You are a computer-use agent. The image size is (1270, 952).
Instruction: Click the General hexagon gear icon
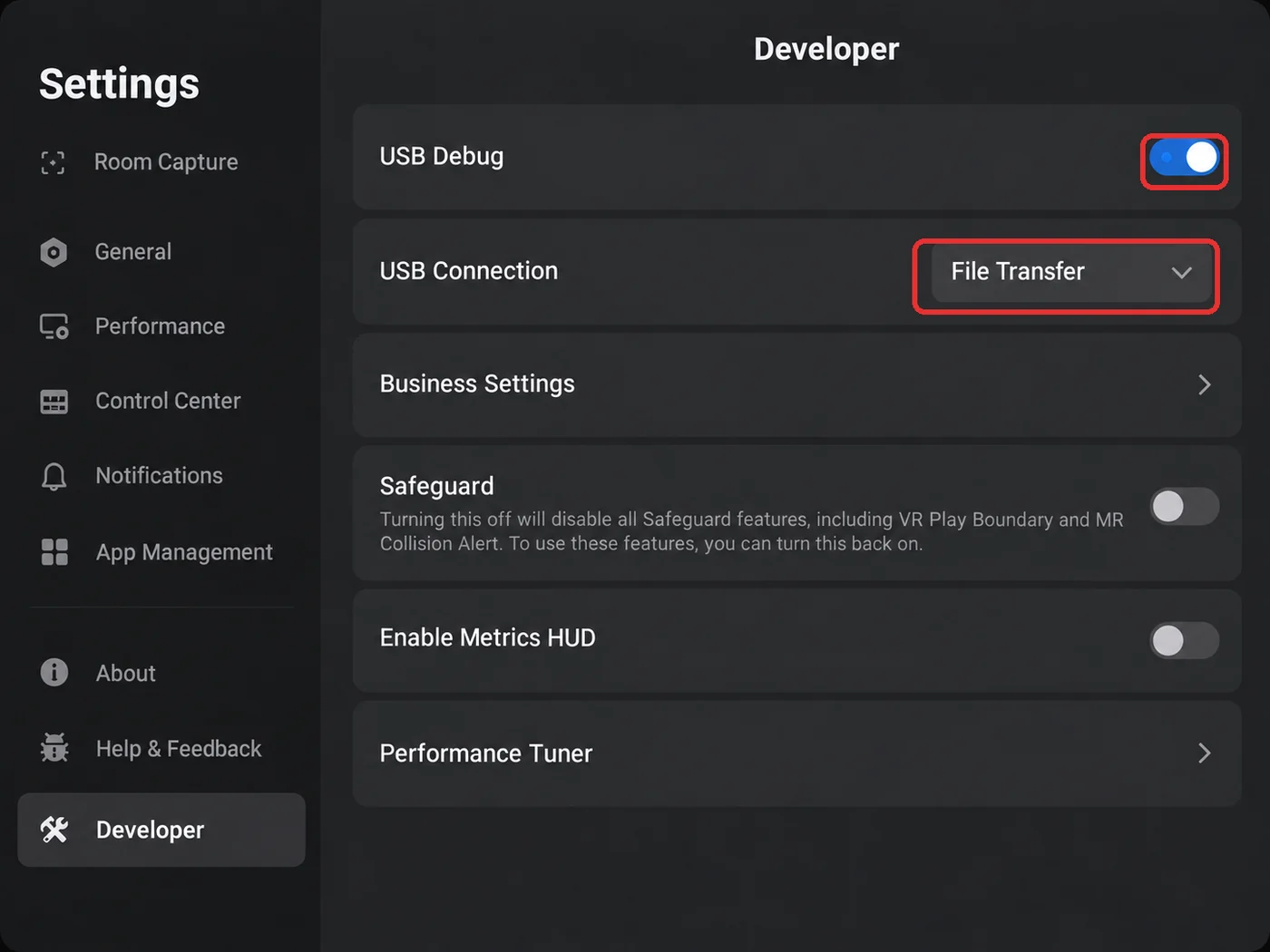(54, 252)
